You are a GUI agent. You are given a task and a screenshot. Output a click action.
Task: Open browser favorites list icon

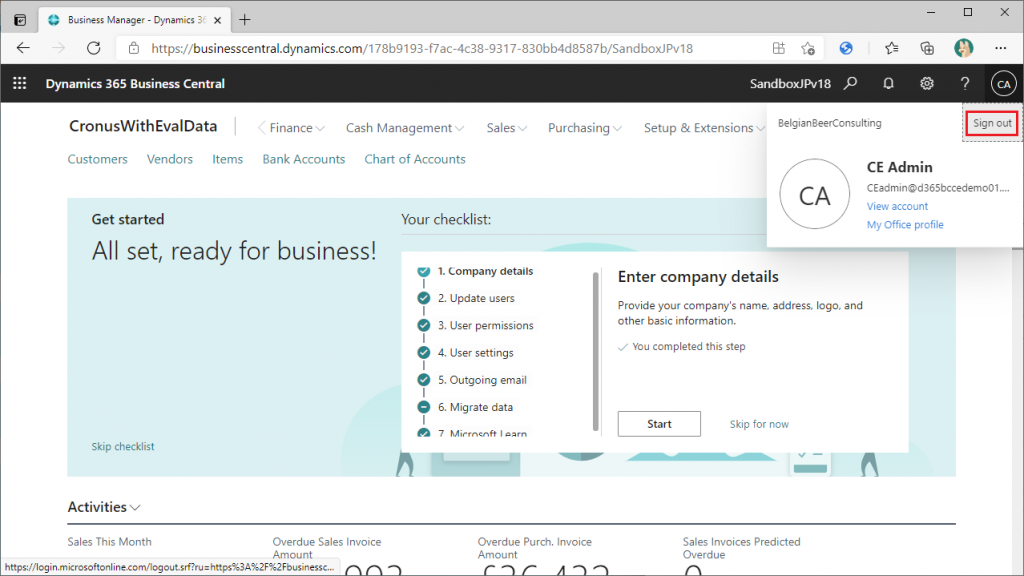point(891,48)
